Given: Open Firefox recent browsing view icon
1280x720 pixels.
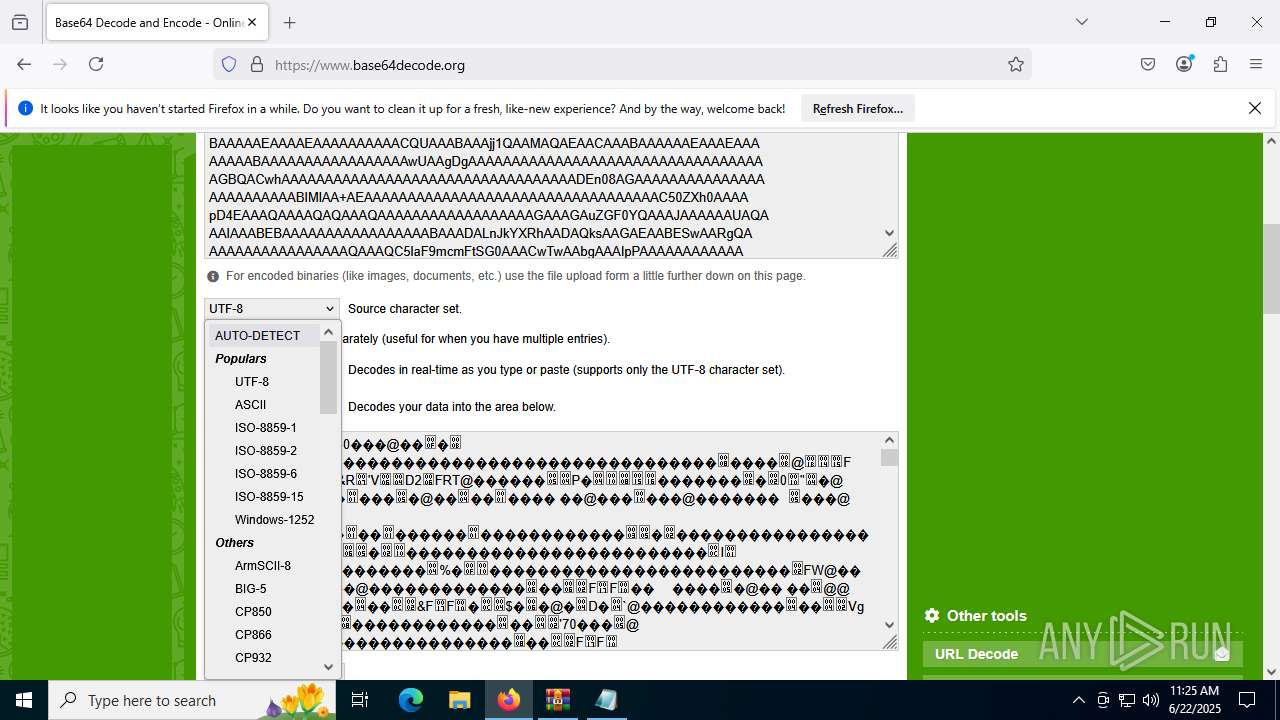Looking at the screenshot, I should 20,22.
